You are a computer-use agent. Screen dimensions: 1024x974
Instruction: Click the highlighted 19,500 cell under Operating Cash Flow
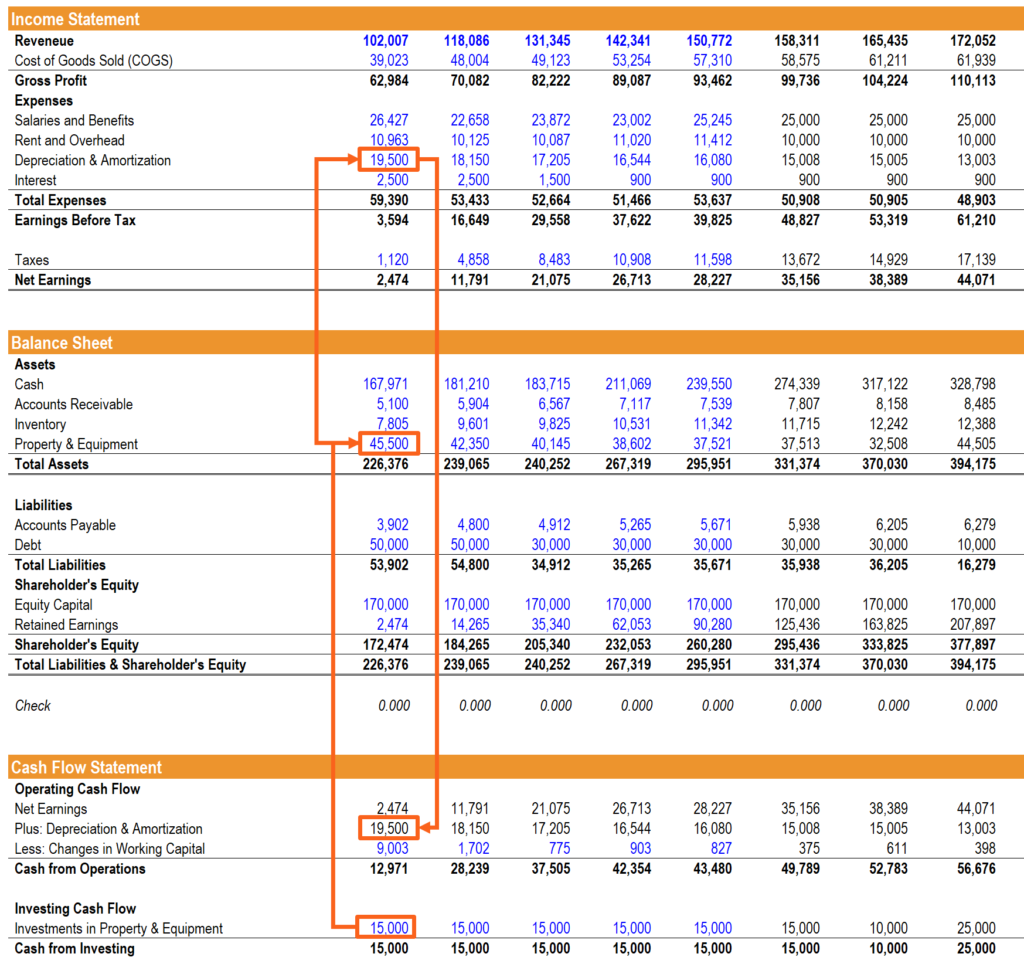387,828
